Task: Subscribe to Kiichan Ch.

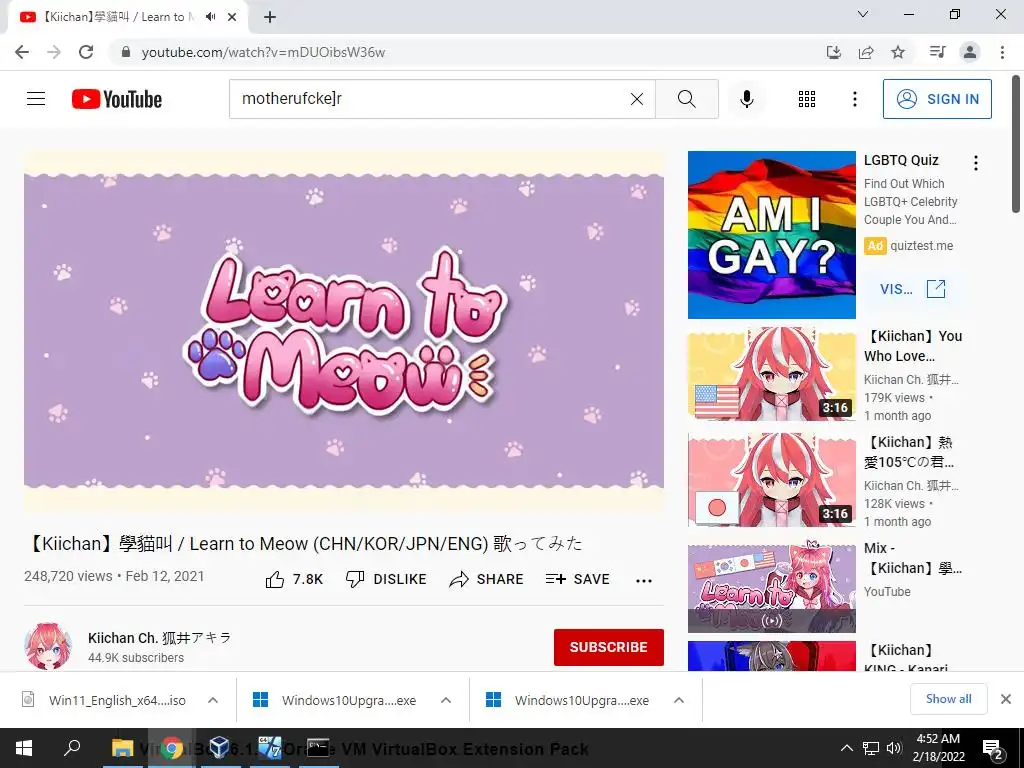Action: pos(609,647)
